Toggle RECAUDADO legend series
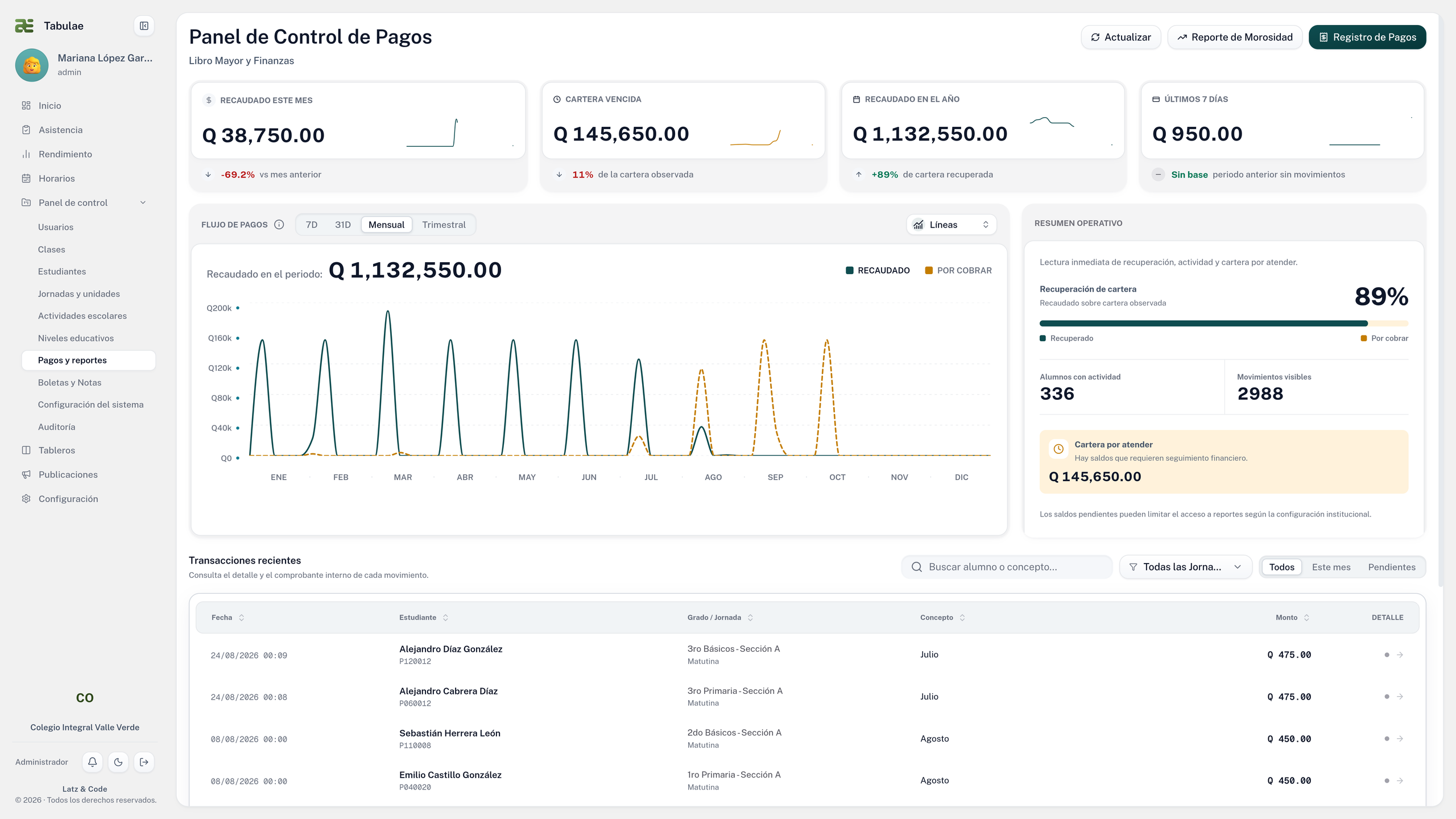Viewport: 1456px width, 819px height. 878,271
